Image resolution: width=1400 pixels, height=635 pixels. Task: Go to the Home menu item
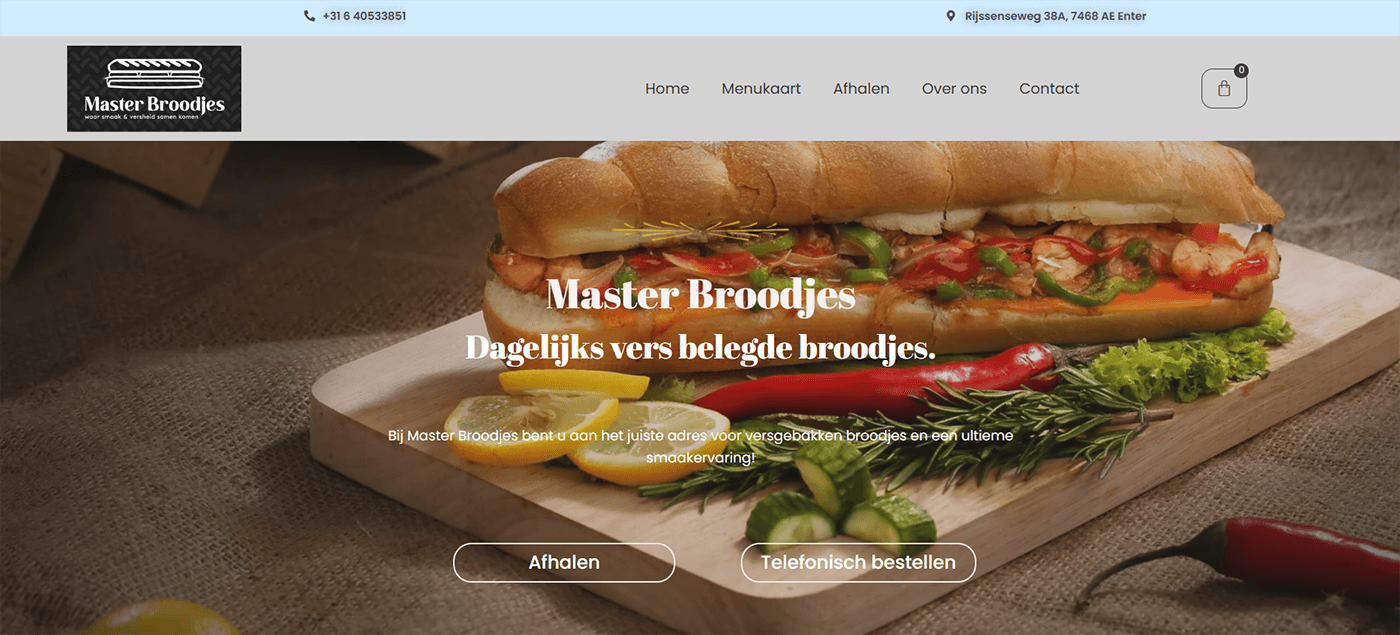coord(667,89)
